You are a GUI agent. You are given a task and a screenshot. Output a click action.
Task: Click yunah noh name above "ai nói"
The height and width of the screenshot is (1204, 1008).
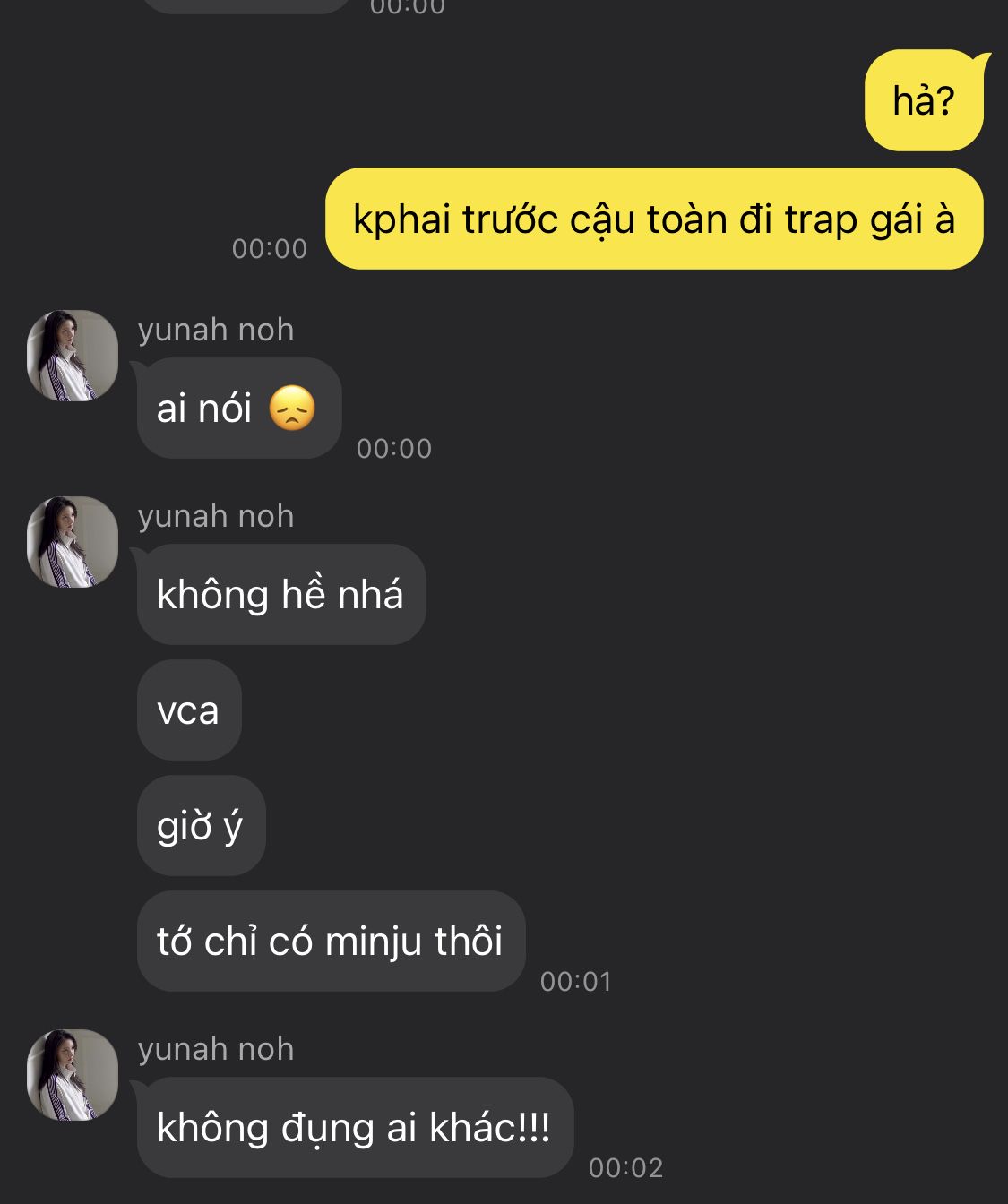point(216,330)
